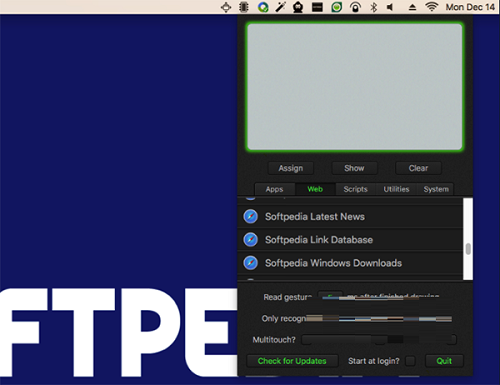Click the Show button

point(354,168)
